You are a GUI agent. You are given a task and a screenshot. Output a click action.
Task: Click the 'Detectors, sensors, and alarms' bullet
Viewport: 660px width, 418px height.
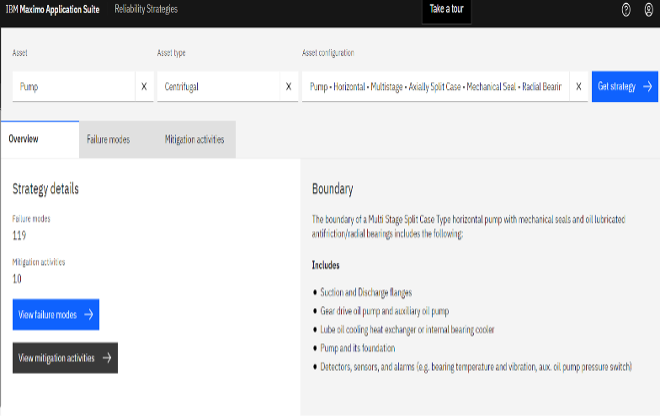476,367
